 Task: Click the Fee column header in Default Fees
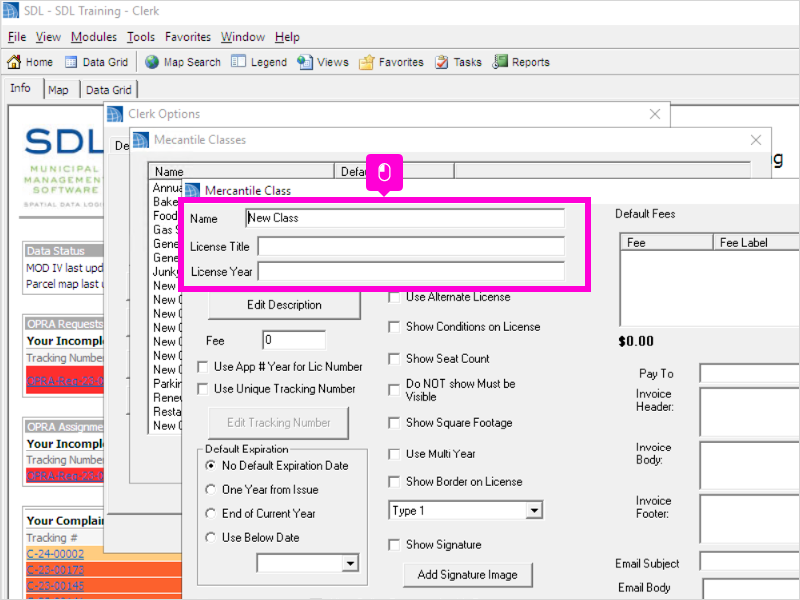tap(666, 243)
